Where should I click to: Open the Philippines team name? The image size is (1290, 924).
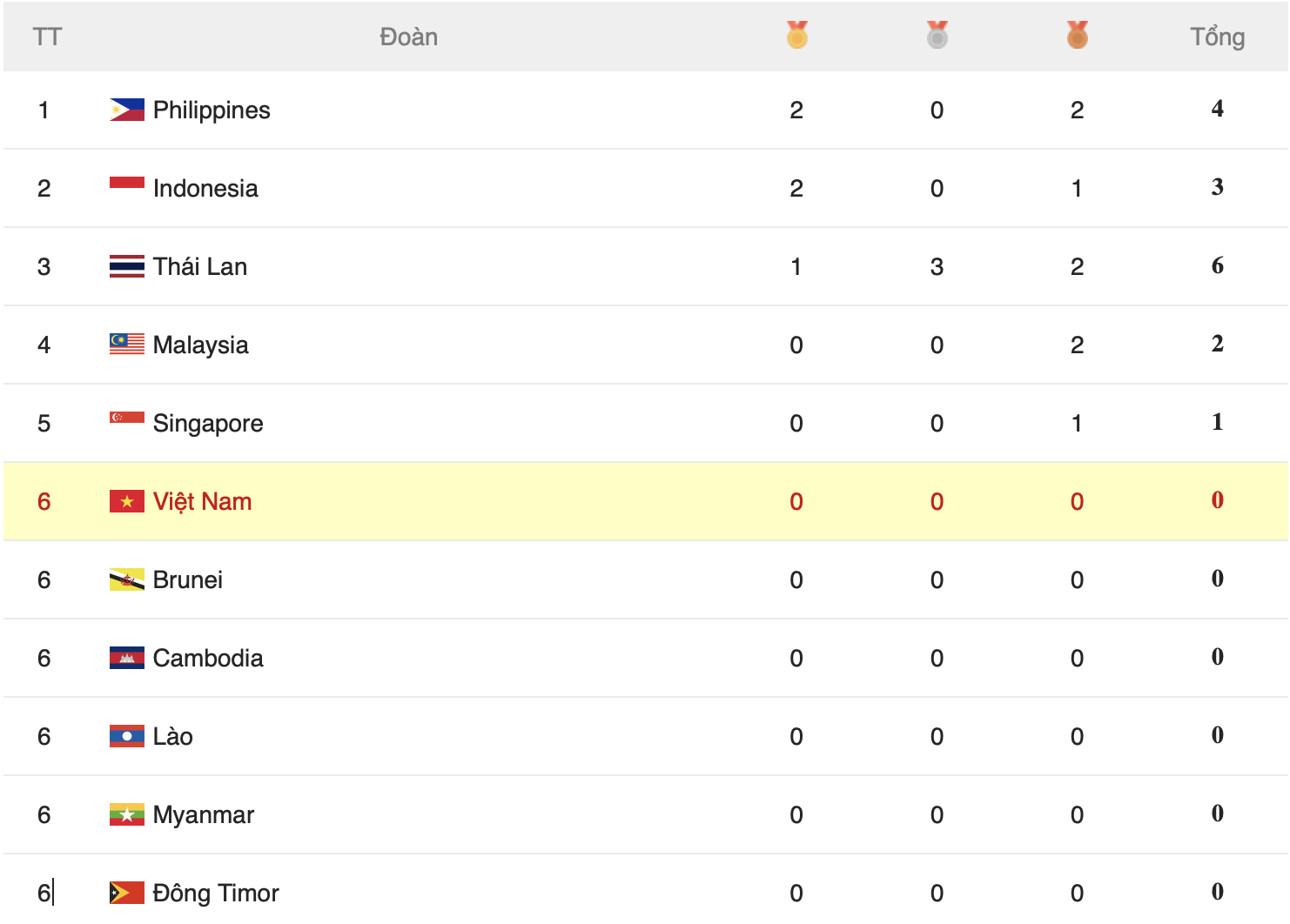212,110
